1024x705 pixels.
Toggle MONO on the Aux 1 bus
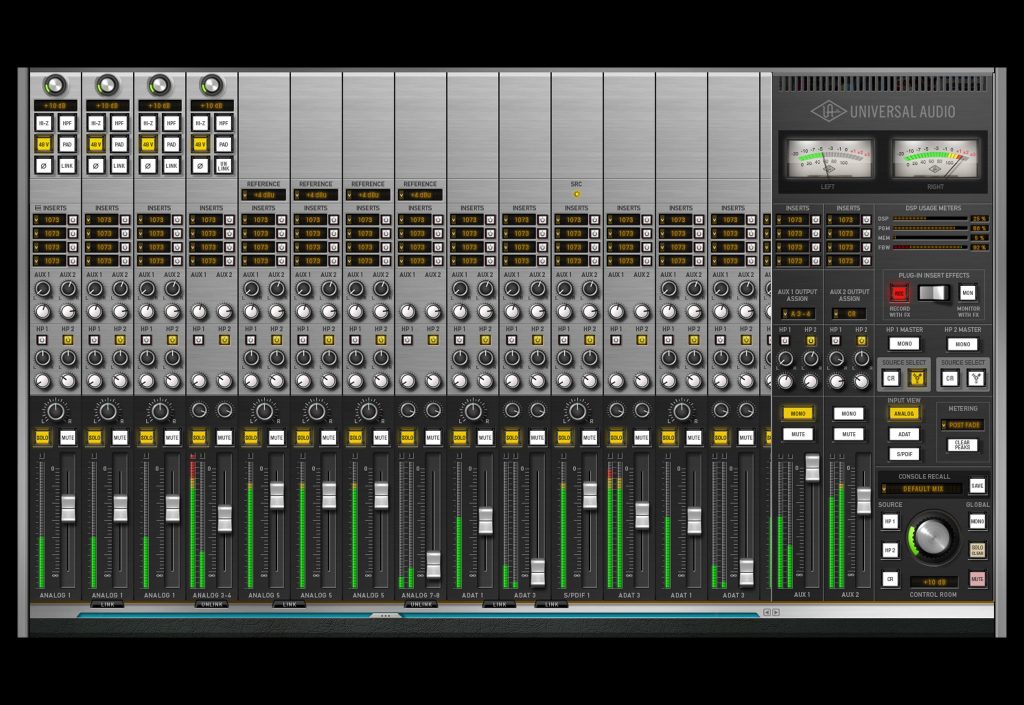pyautogui.click(x=798, y=412)
